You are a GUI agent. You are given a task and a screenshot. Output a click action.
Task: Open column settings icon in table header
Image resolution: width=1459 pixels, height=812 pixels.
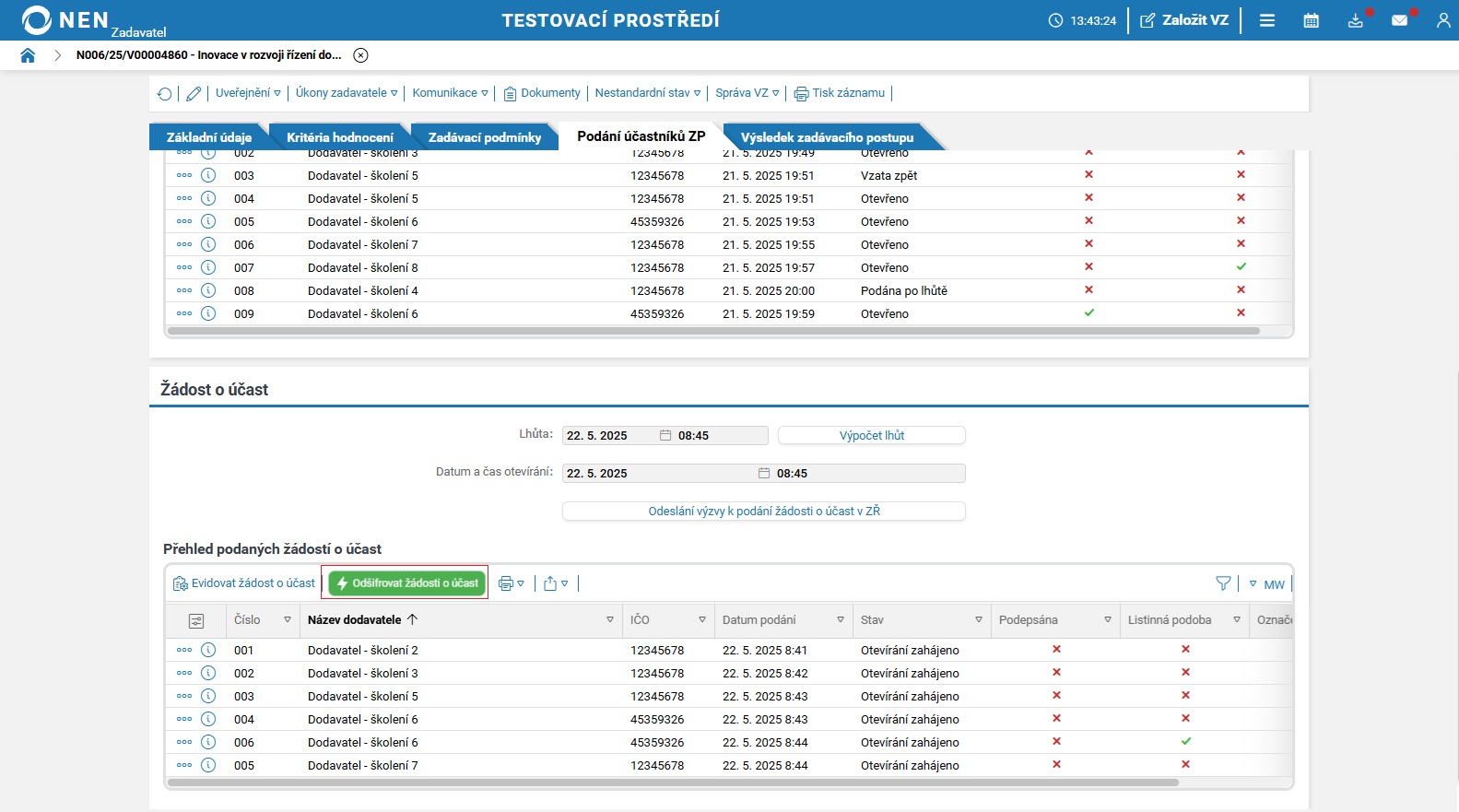pyautogui.click(x=196, y=621)
